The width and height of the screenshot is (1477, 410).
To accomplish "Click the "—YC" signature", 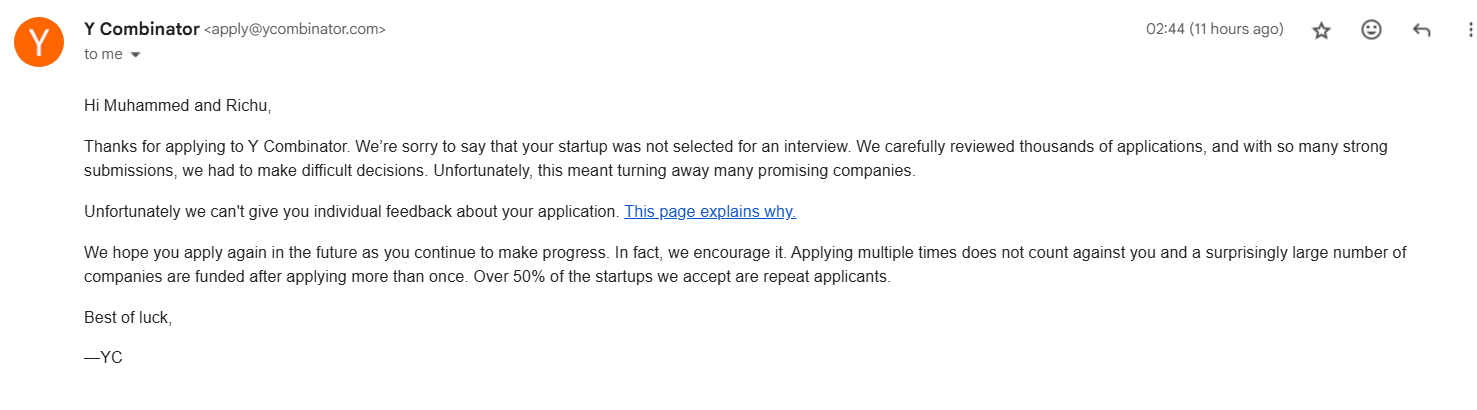I will [103, 357].
